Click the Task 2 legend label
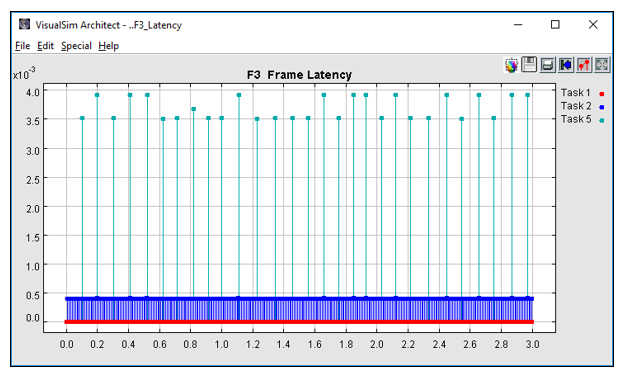623x375 pixels. pyautogui.click(x=576, y=106)
